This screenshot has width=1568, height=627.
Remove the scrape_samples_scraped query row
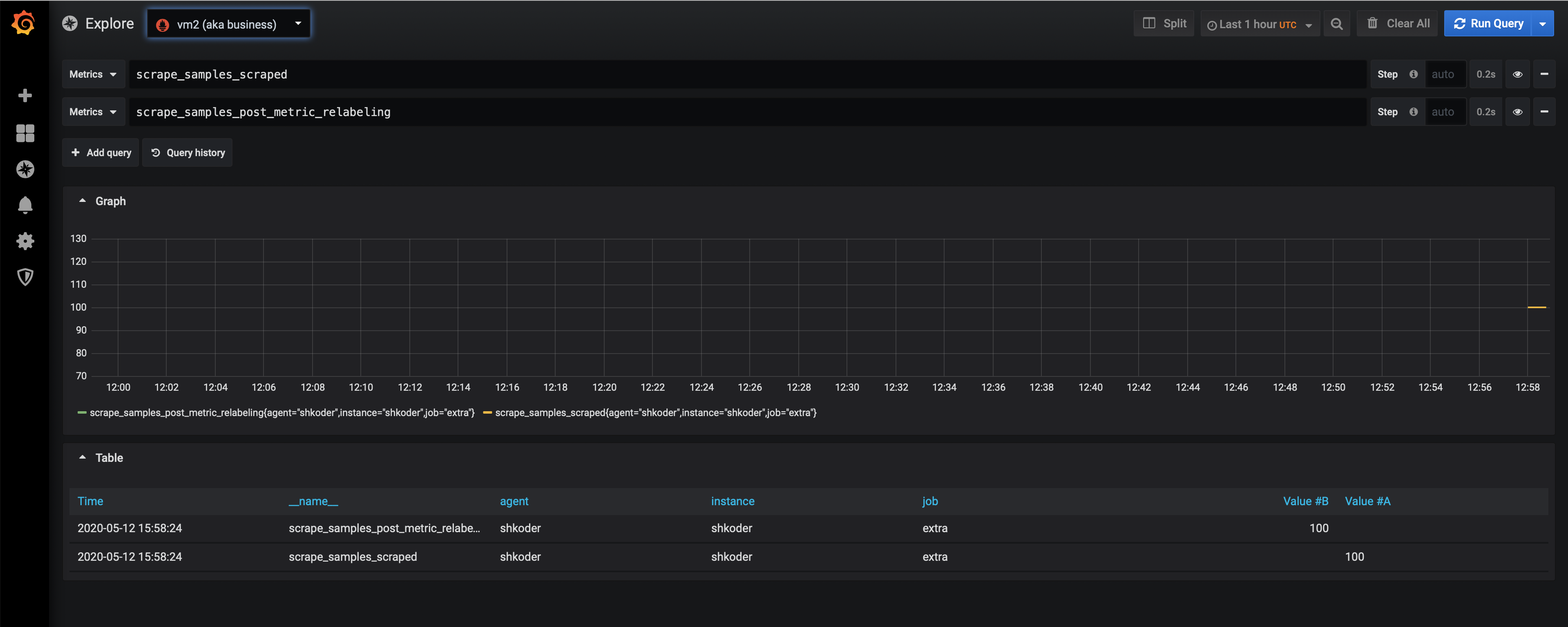point(1544,74)
